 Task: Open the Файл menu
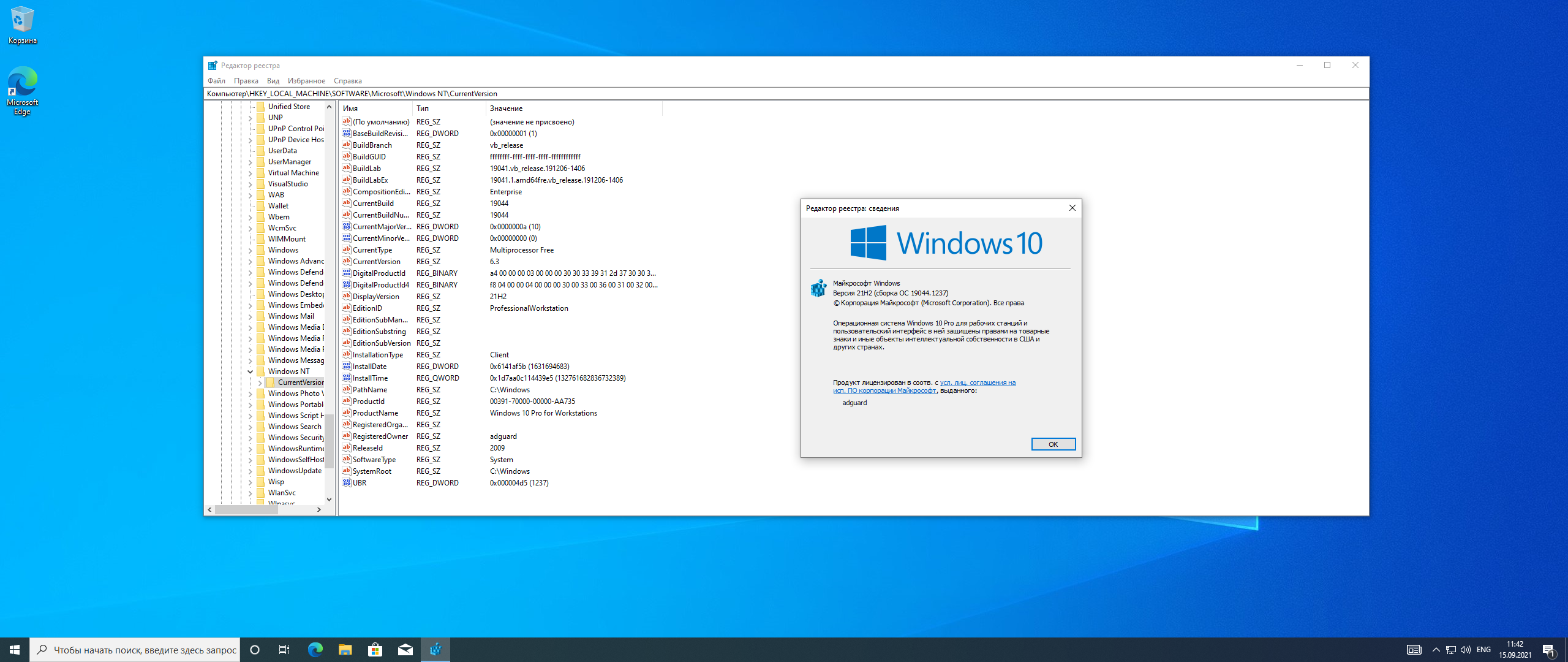pyautogui.click(x=216, y=80)
